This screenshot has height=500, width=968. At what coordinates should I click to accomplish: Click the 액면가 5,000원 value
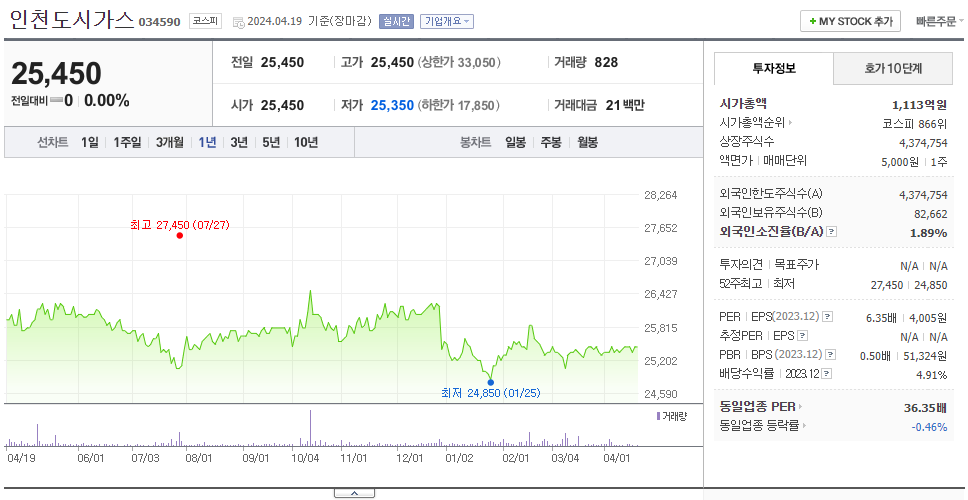[x=899, y=162]
